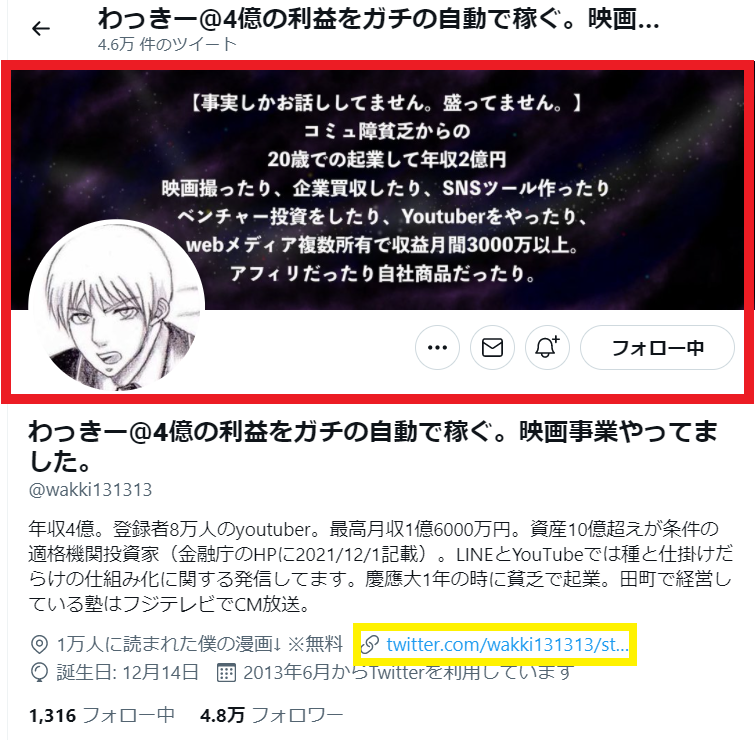Viewport: 755px width, 740px height.
Task: View the 1,316 フォロー中 following list
Action: (x=102, y=715)
